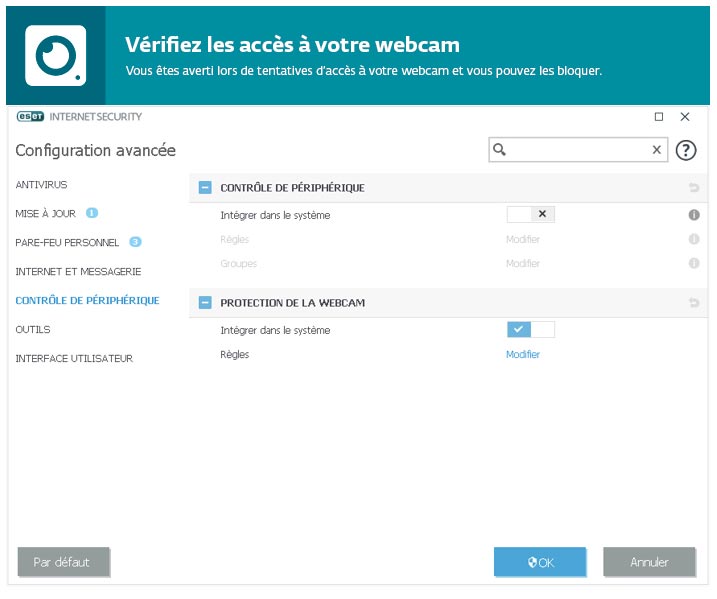Click the webcam icon in the banner
This screenshot has width=717, height=599.
[55, 55]
